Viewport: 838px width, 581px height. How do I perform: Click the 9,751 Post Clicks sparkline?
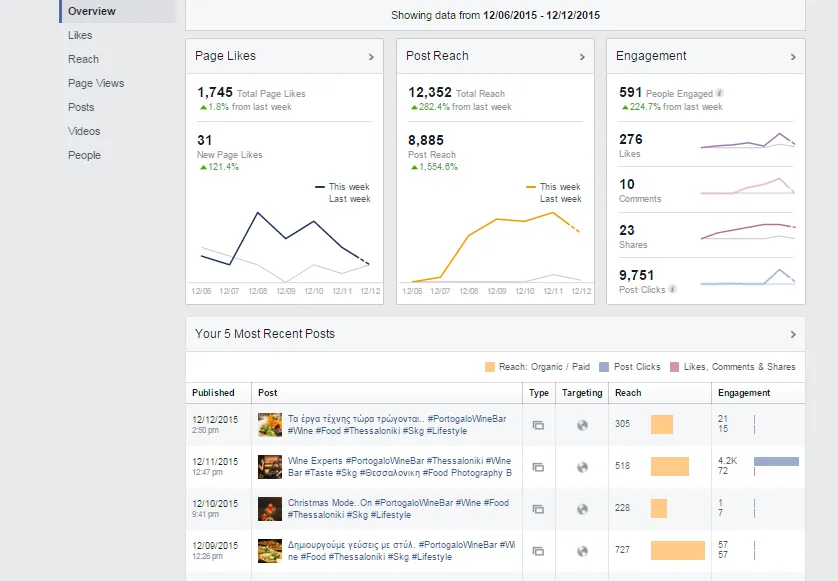[748, 277]
